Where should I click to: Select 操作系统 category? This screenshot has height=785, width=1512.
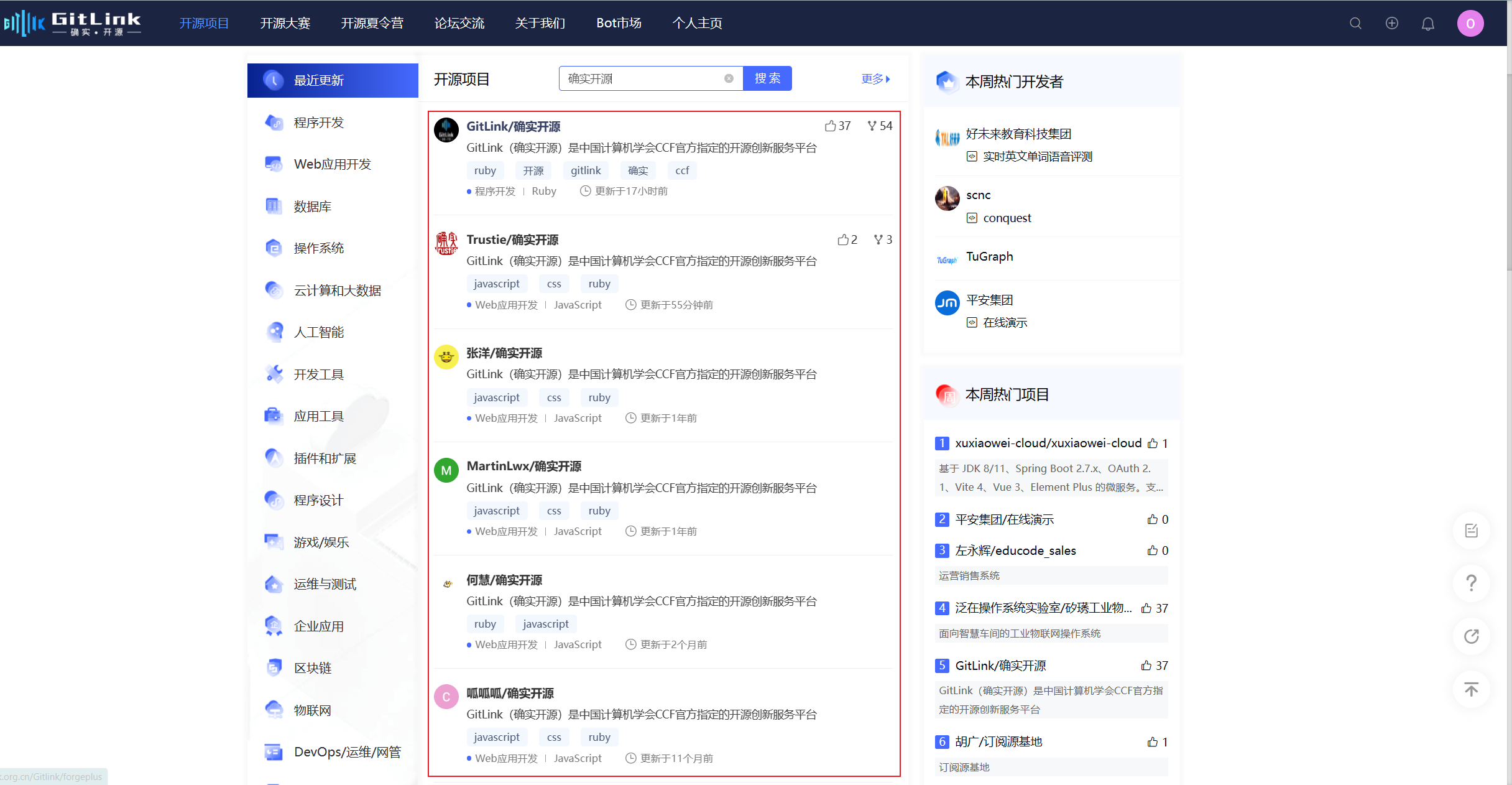tap(333, 248)
